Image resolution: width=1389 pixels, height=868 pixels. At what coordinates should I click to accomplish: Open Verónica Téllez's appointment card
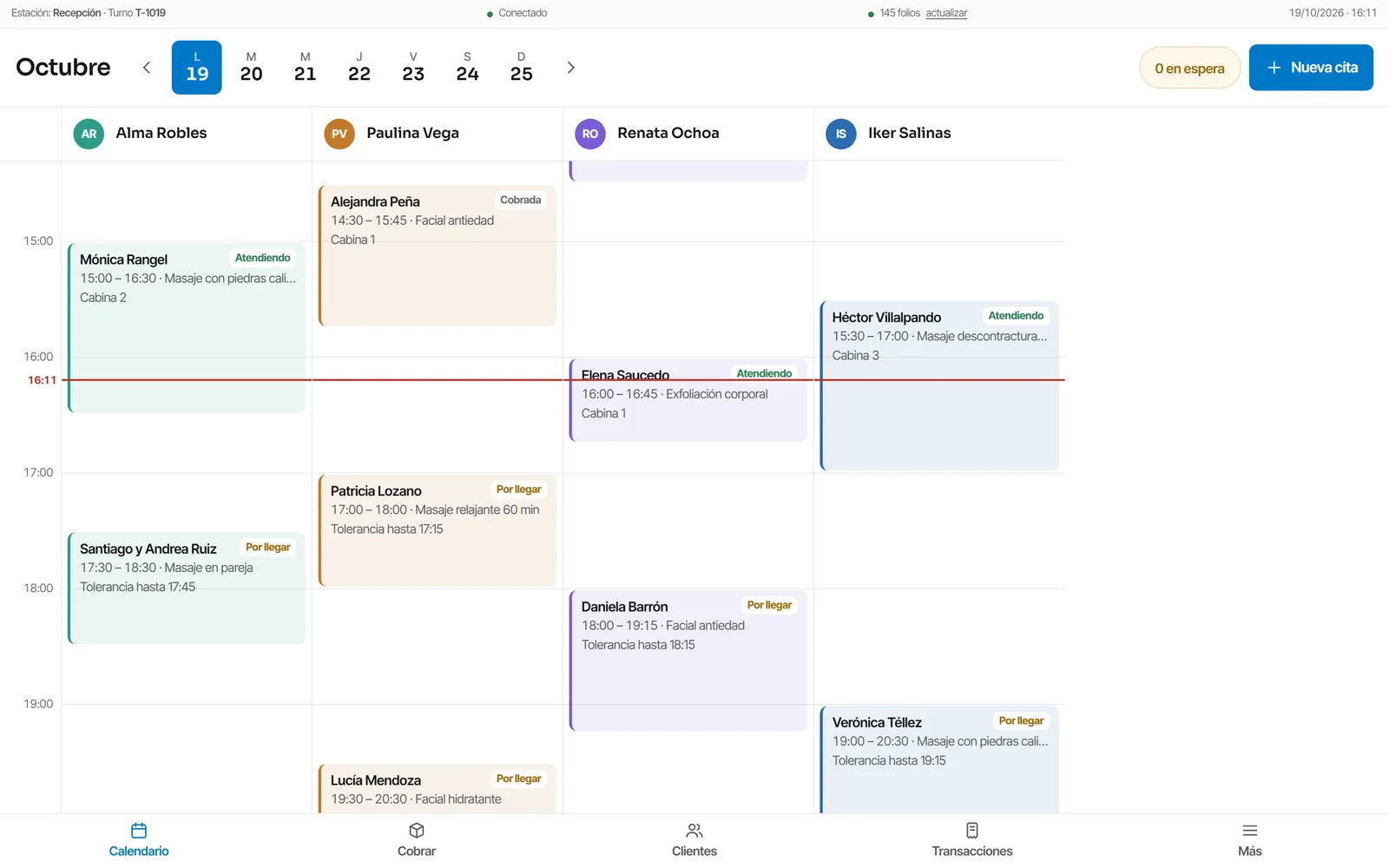click(x=939, y=759)
